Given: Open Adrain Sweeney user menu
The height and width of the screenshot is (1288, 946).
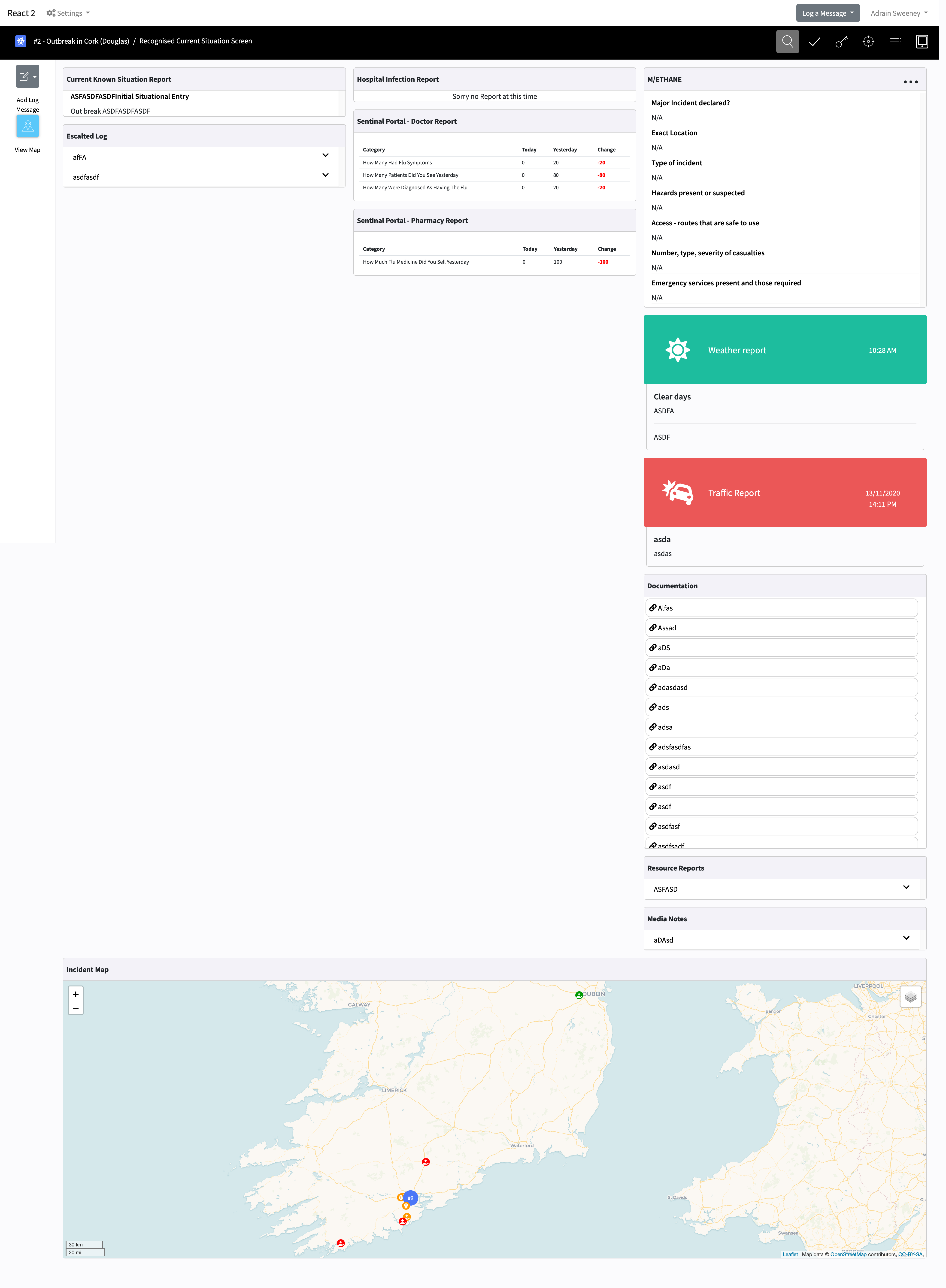Looking at the screenshot, I should pos(899,13).
